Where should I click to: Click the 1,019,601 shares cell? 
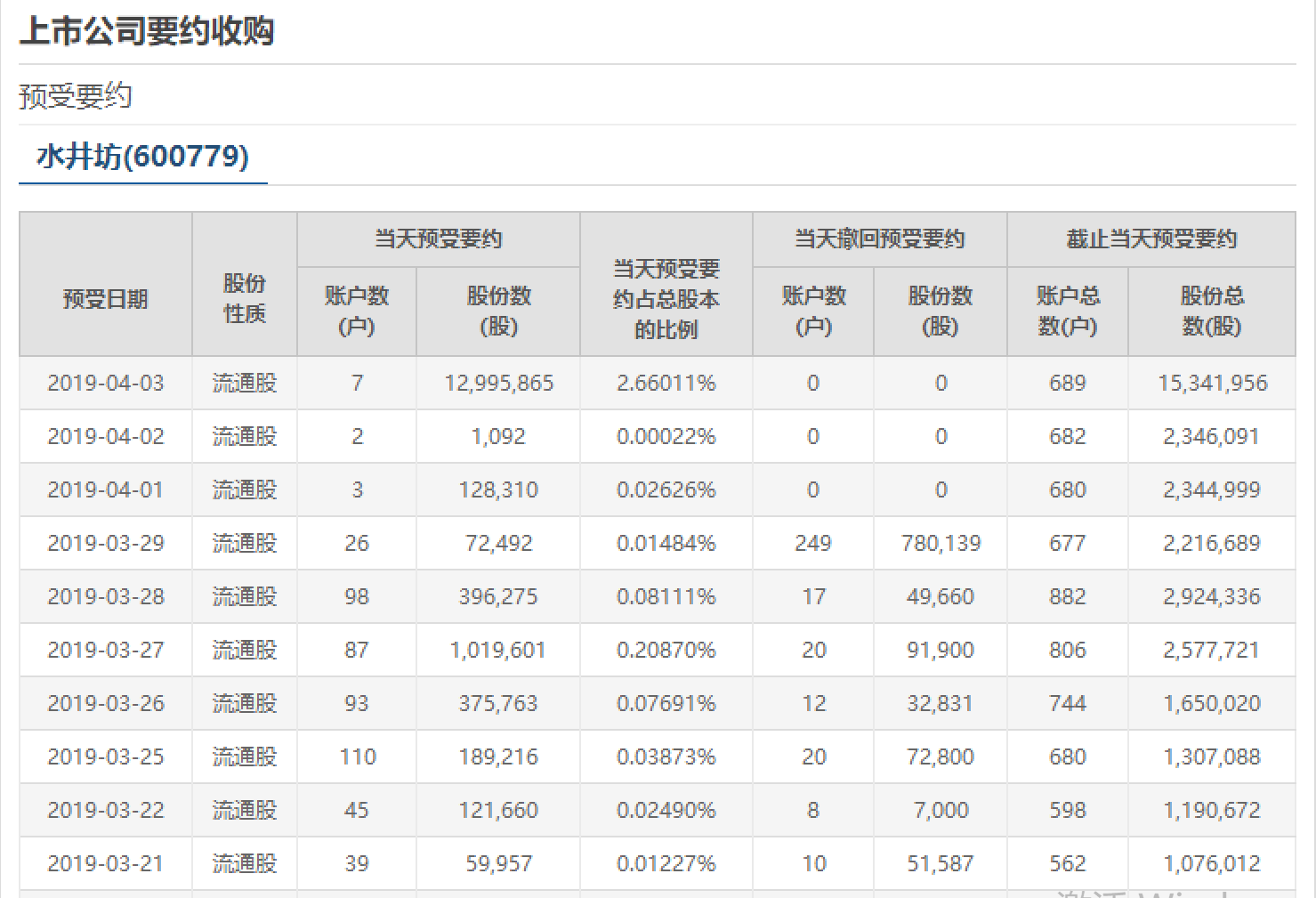[x=498, y=651]
